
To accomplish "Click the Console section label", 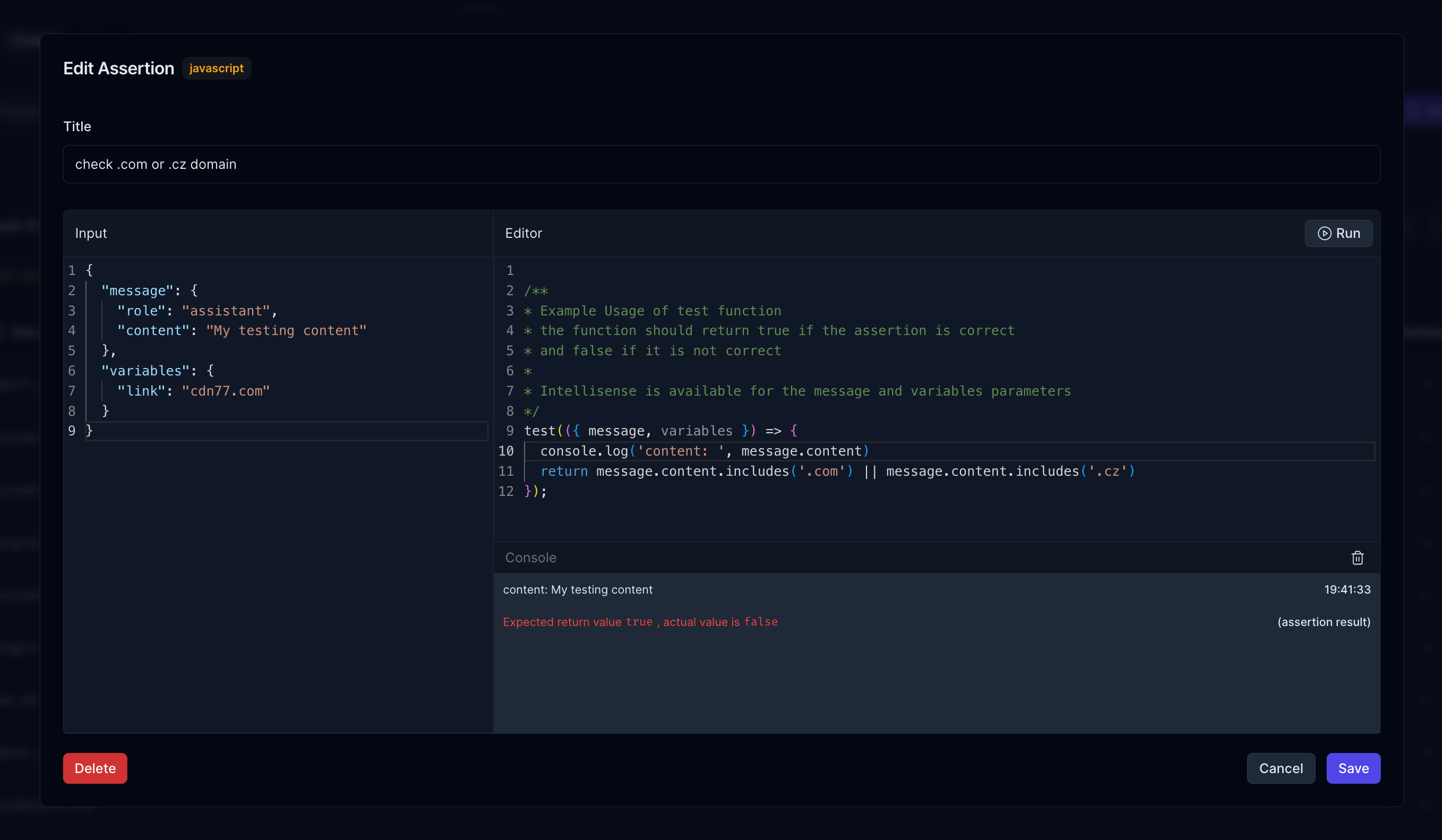I will [x=530, y=558].
